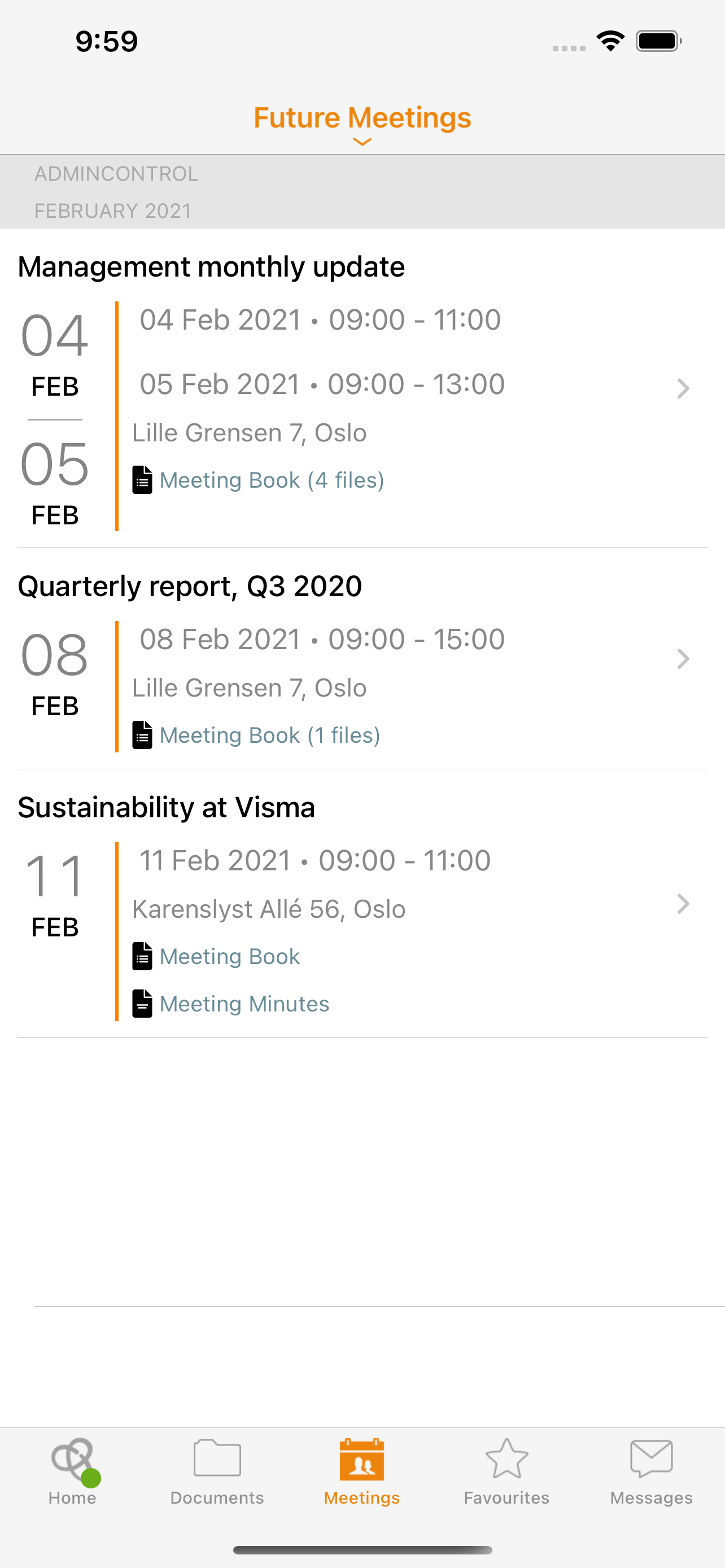
Task: Open Quarterly report Q3 2020 chevron
Action: click(683, 659)
